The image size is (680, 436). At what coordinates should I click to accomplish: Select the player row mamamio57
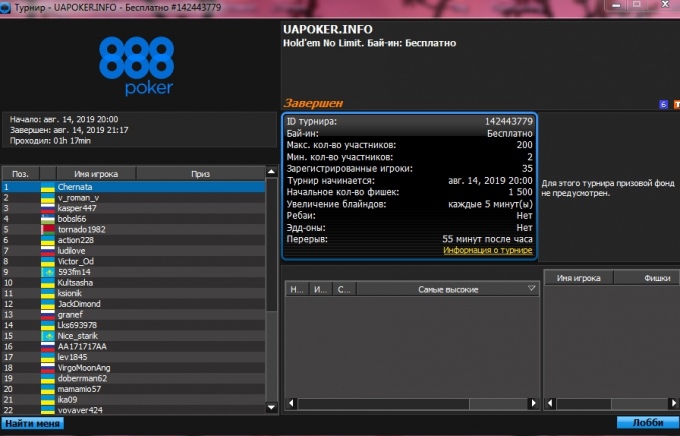pos(134,389)
